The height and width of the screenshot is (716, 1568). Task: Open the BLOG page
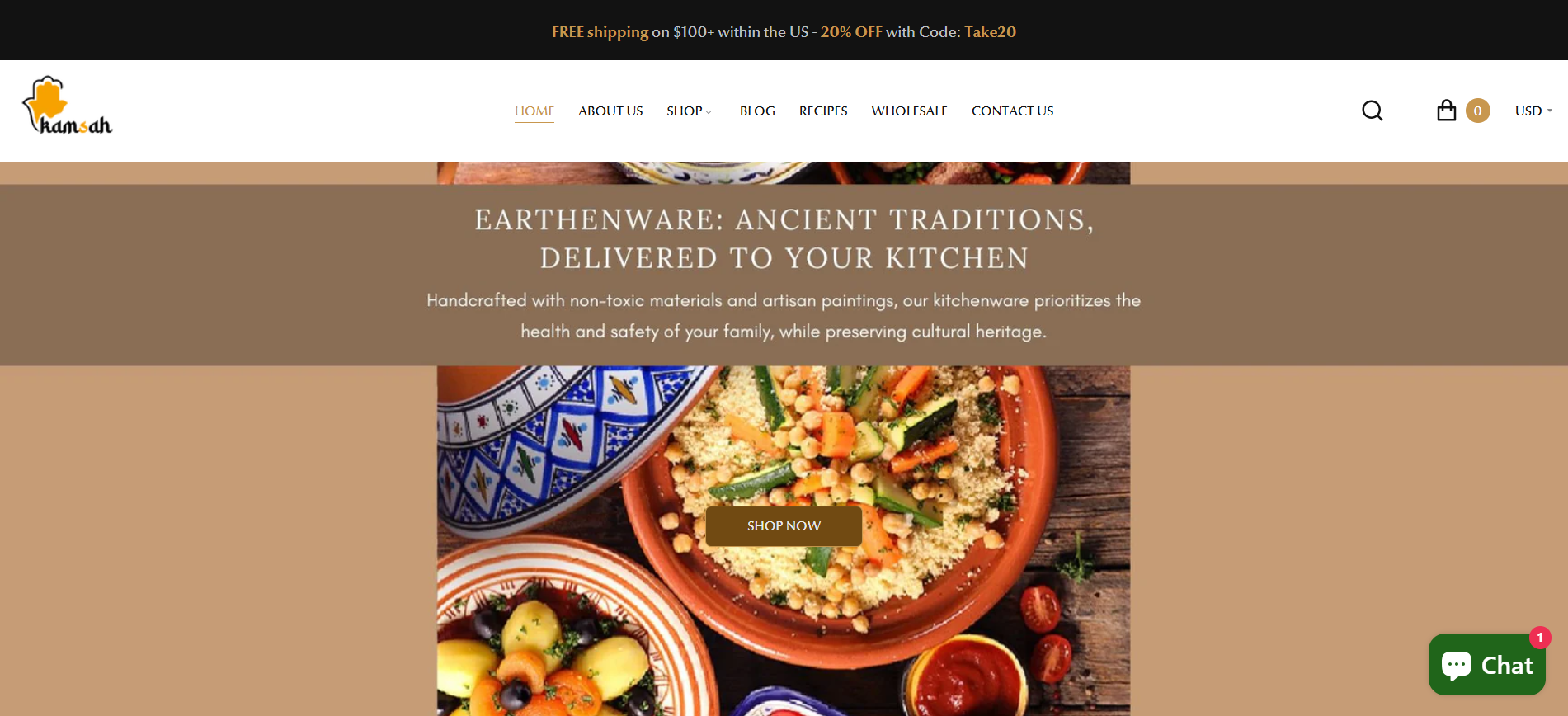pos(757,111)
